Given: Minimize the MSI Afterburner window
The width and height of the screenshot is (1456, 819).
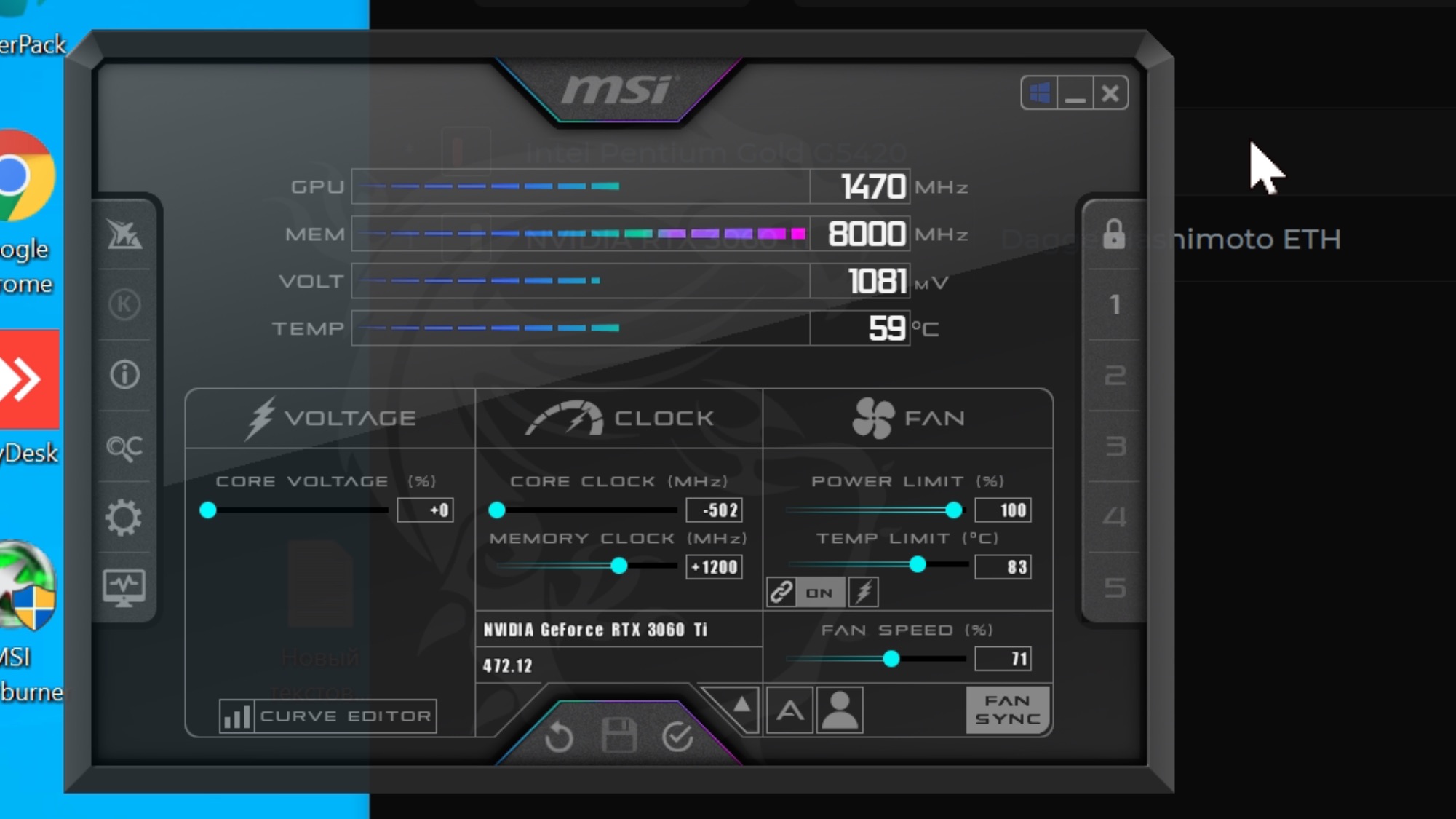Looking at the screenshot, I should [1075, 92].
